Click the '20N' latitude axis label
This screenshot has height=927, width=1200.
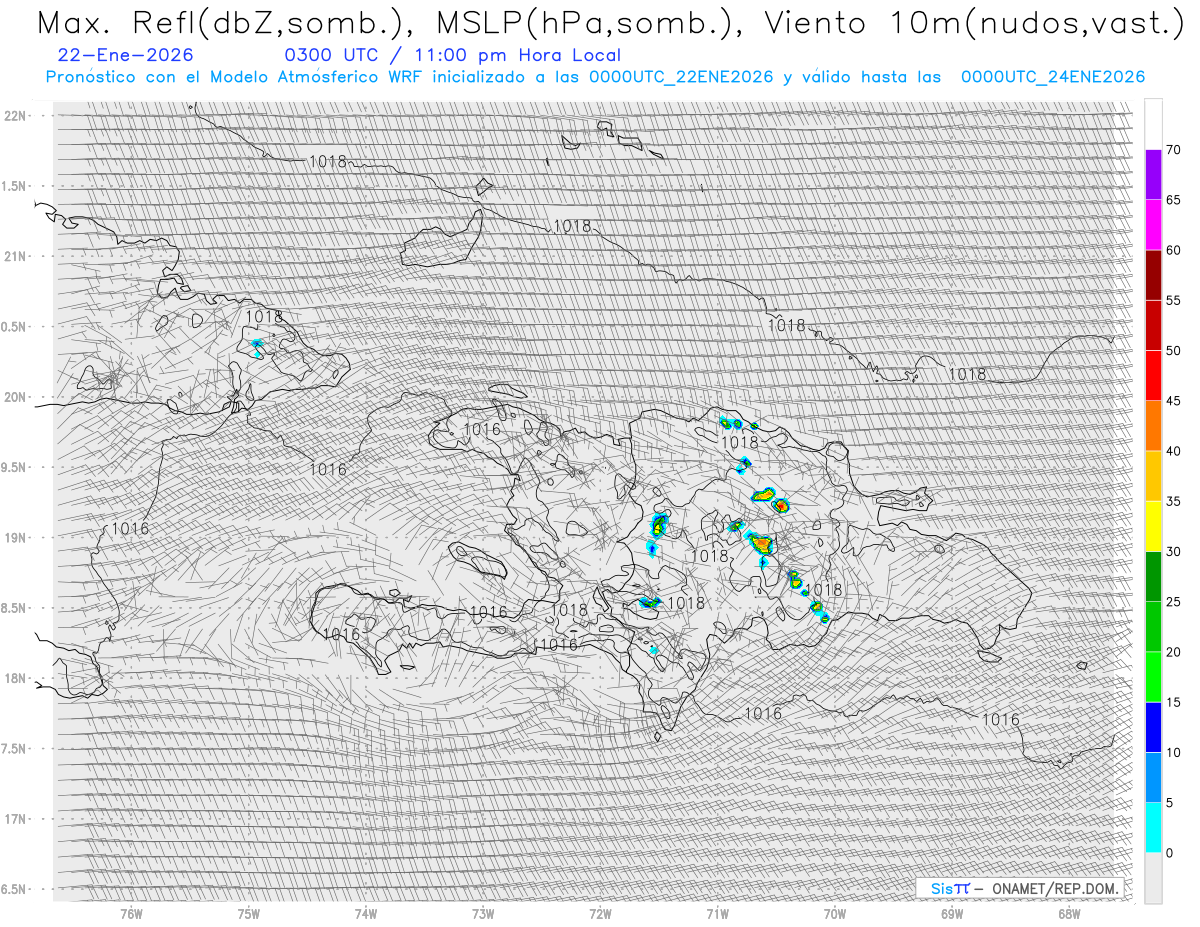(15, 397)
